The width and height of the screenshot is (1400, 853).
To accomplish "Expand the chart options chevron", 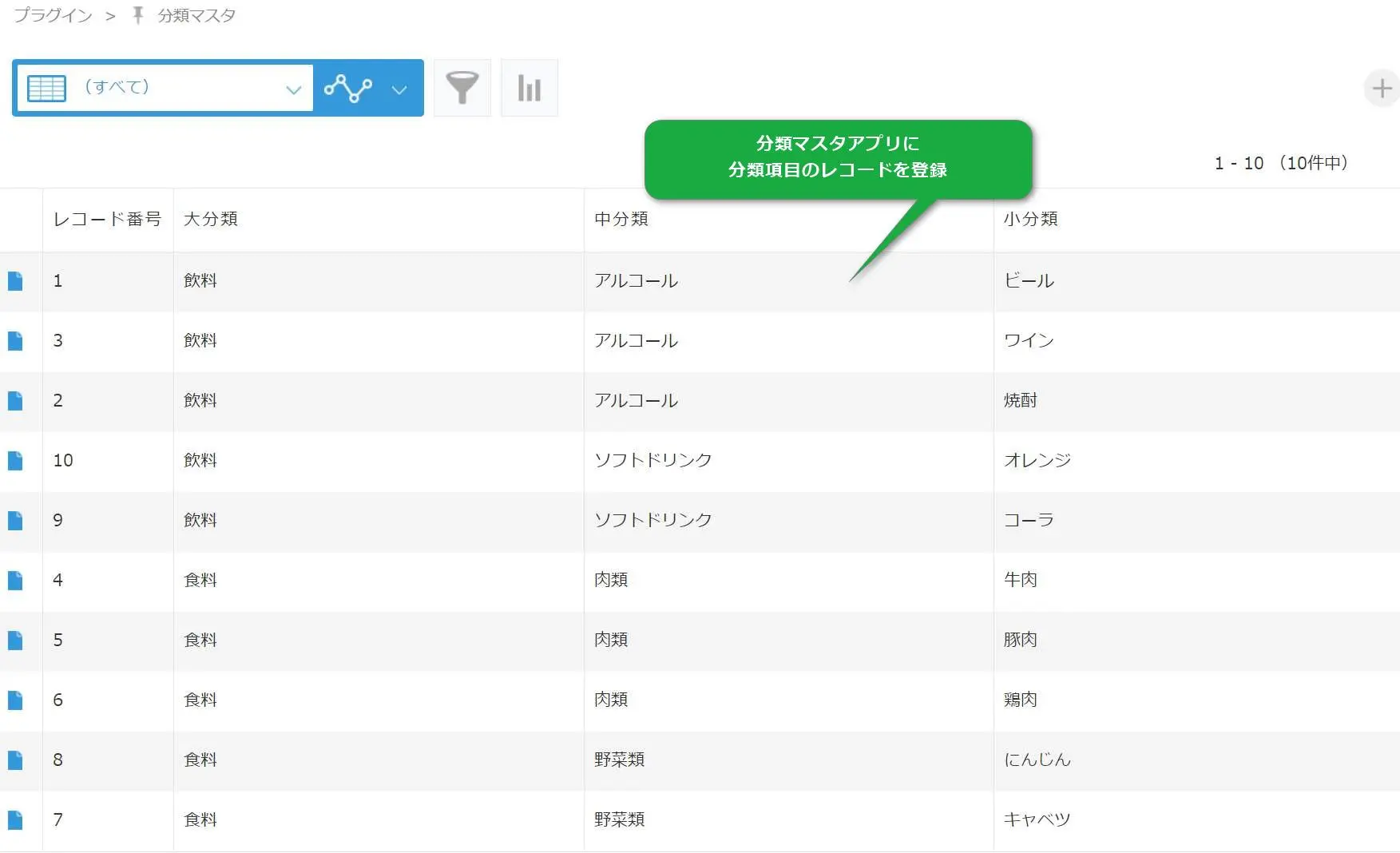I will 399,89.
